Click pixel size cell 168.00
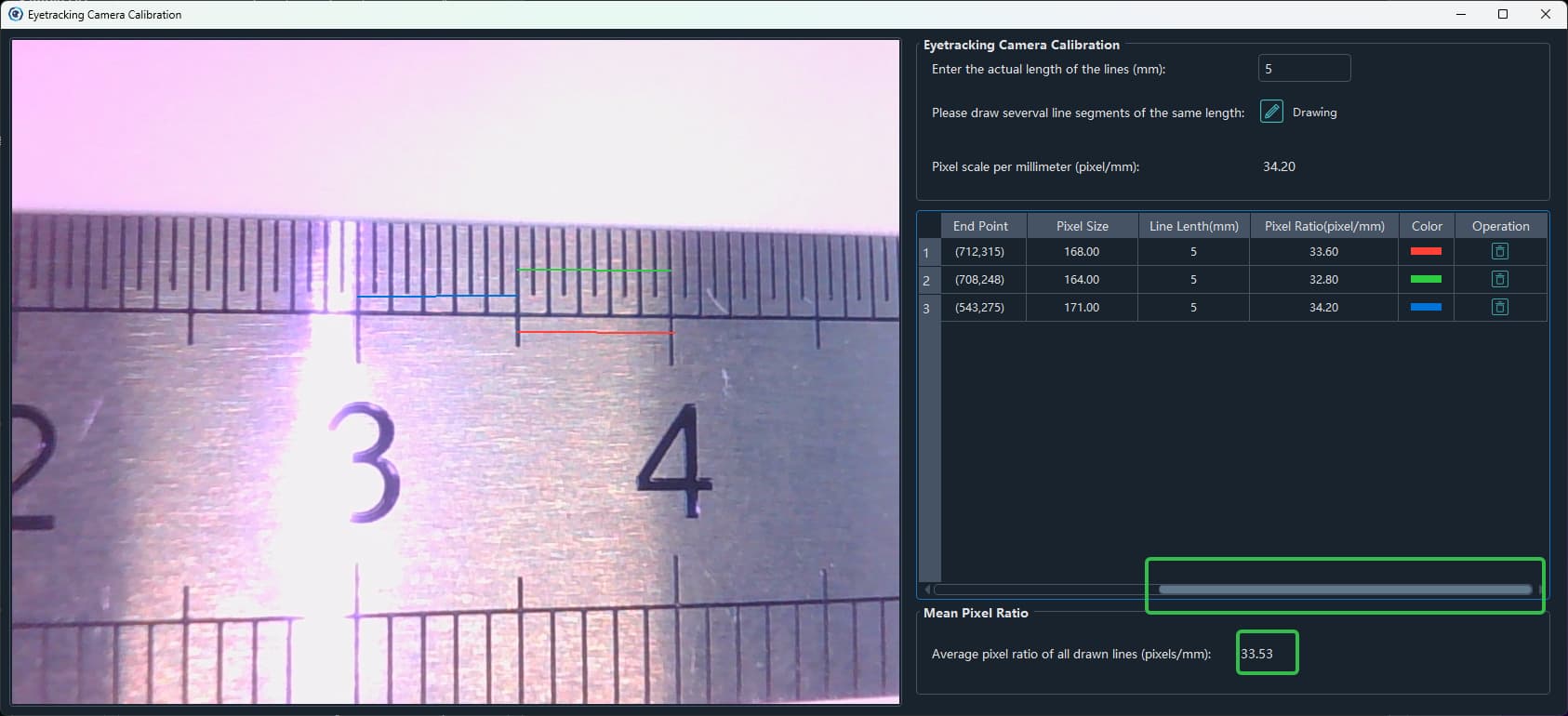The image size is (1568, 716). pyautogui.click(x=1083, y=251)
